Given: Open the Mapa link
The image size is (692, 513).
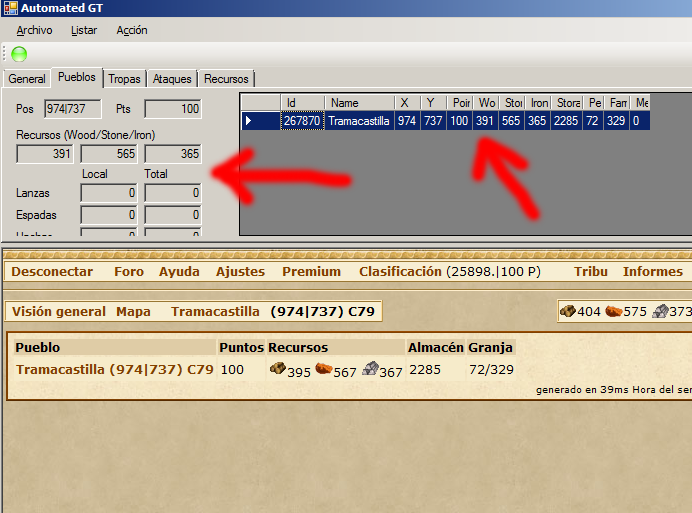Looking at the screenshot, I should point(133,311).
